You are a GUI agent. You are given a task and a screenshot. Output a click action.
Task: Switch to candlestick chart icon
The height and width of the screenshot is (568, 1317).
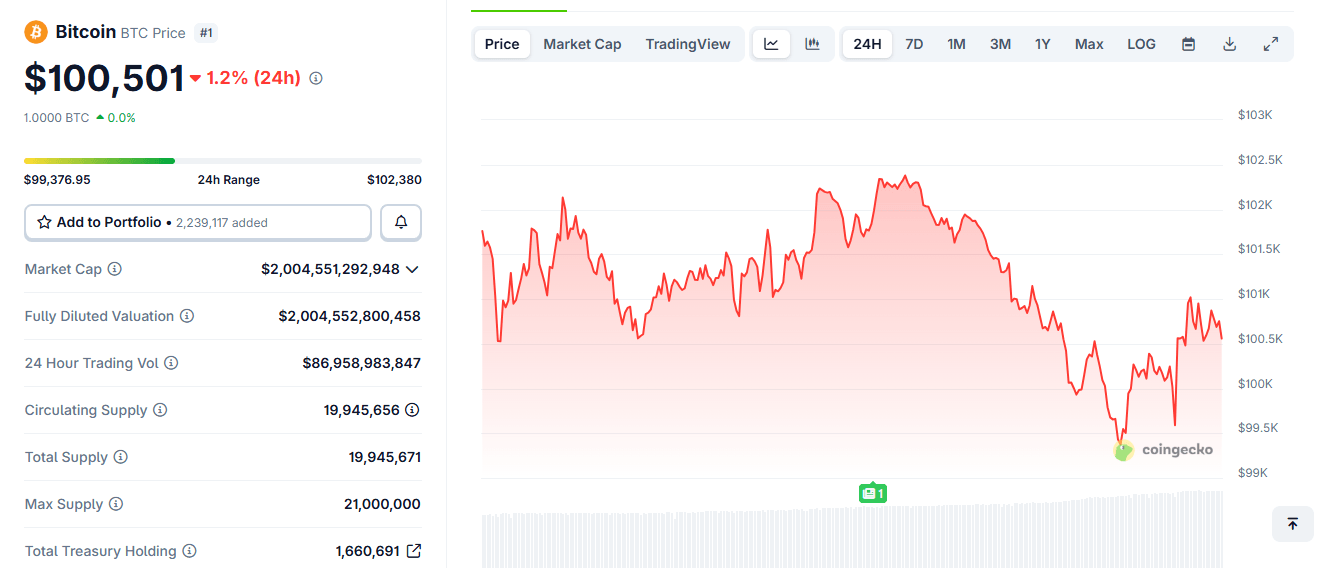point(812,44)
